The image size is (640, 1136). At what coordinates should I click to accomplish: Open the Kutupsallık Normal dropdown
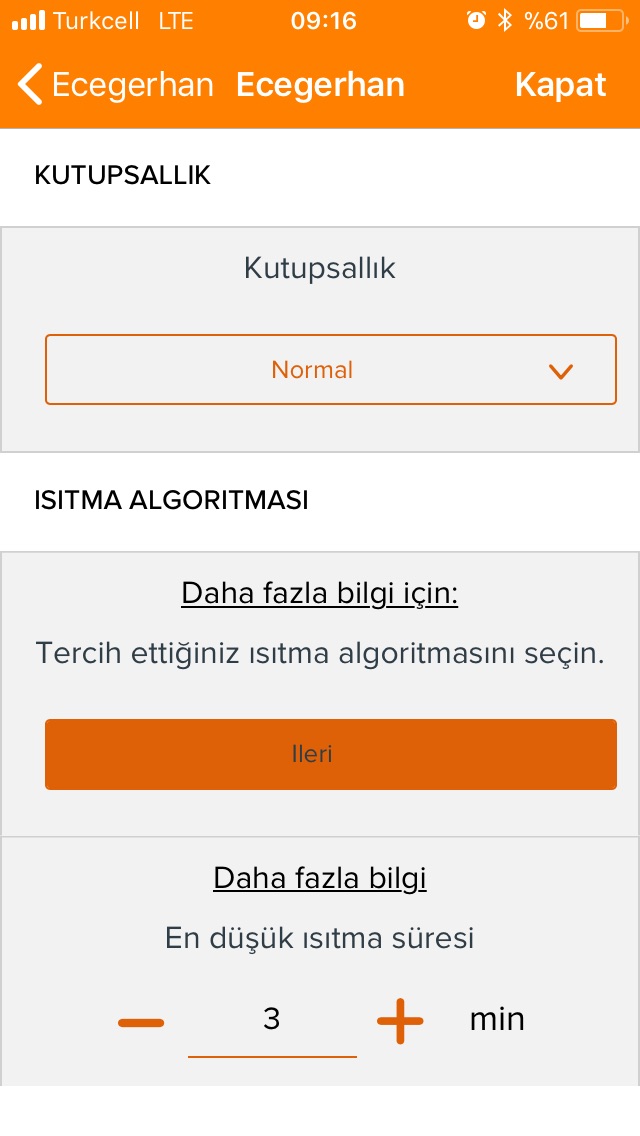331,369
